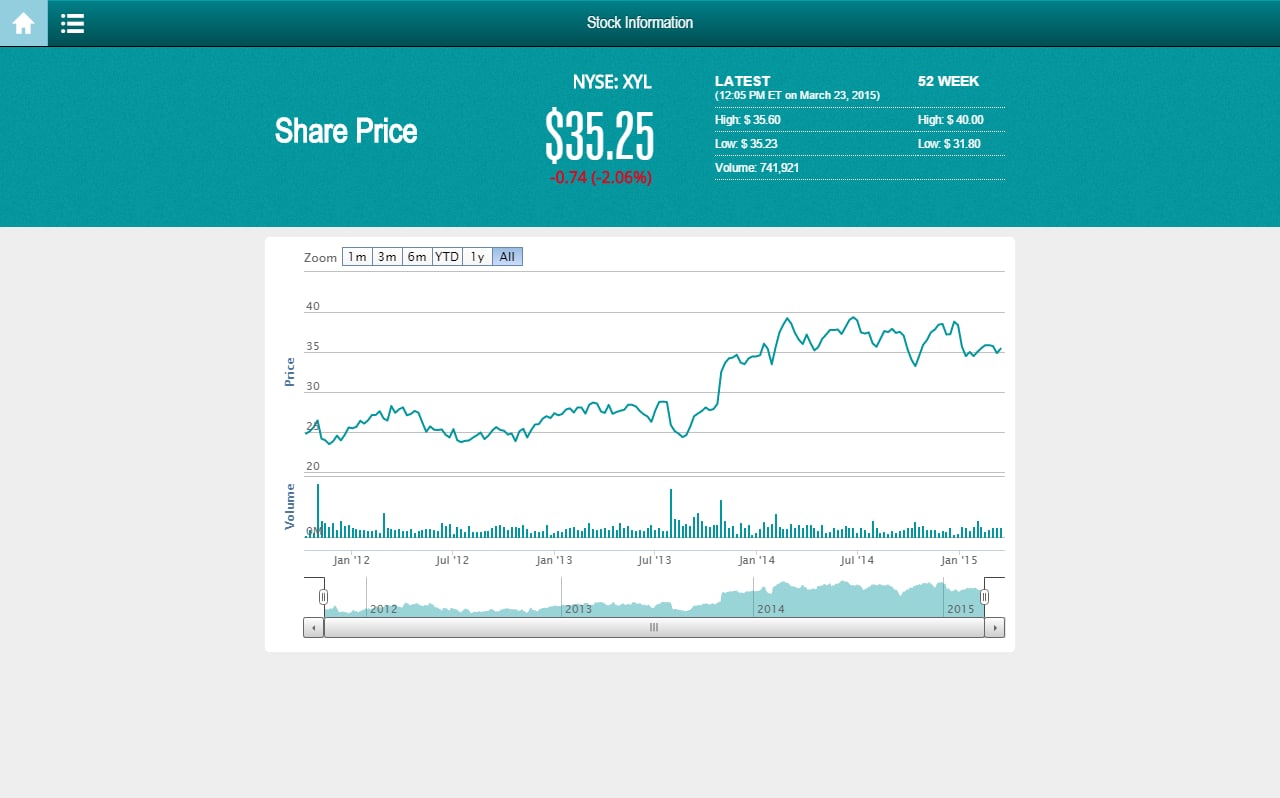Click the 2012 label in the navigator
This screenshot has width=1280, height=798.
tap(384, 609)
